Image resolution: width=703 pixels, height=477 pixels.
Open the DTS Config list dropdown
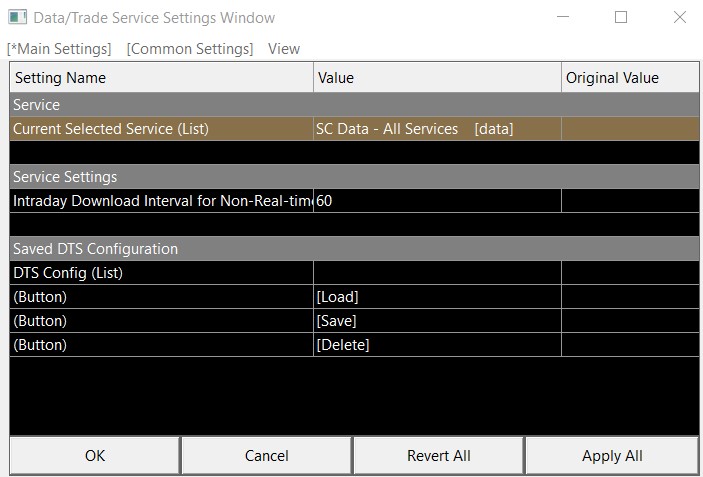pos(437,273)
